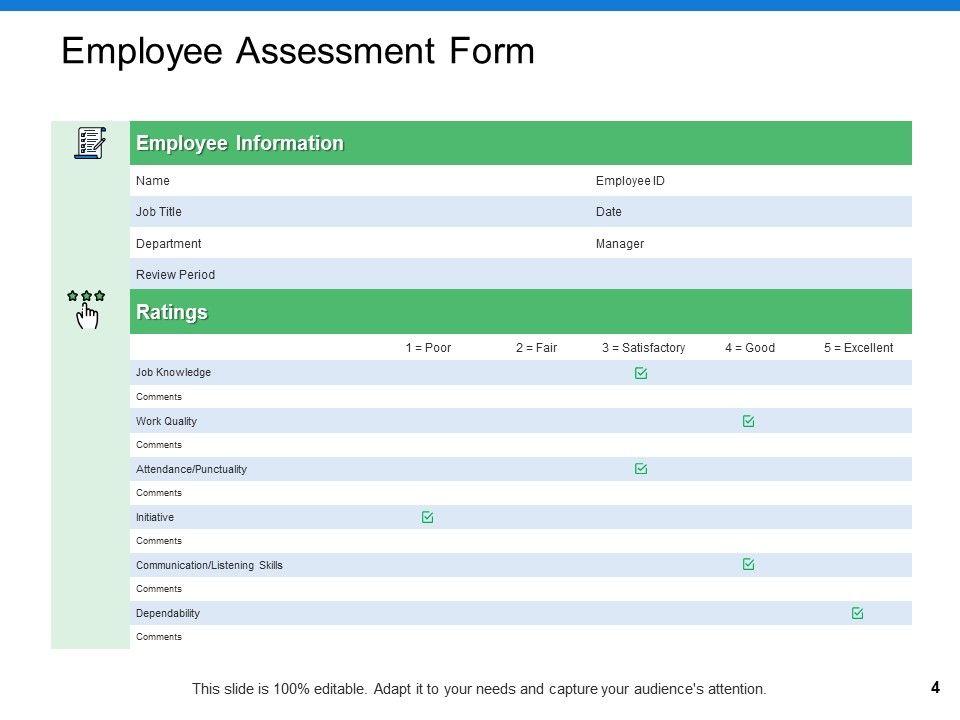The width and height of the screenshot is (960, 720).
Task: Click the Employee ID field
Action: [x=630, y=181]
